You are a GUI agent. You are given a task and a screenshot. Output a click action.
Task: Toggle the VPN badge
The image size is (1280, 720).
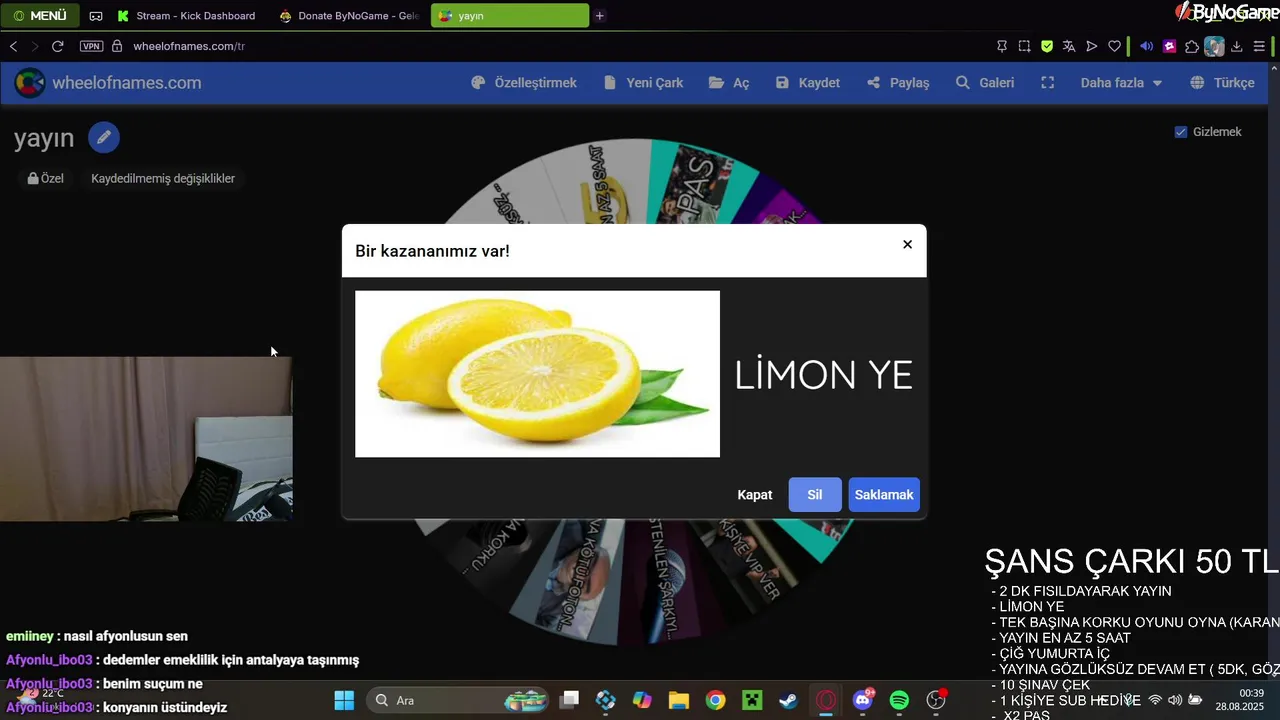coord(91,46)
